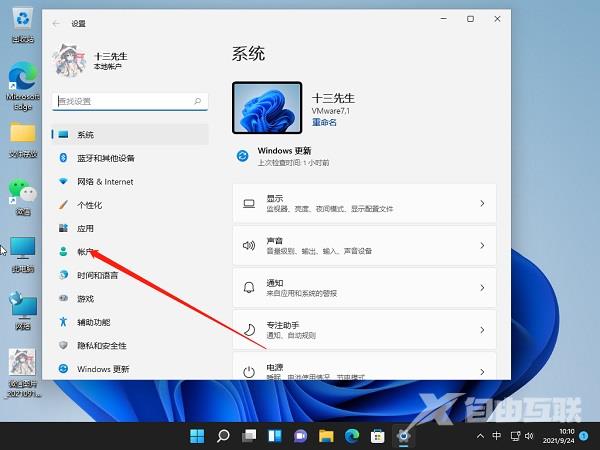
Task: Open the WeChat desktop shortcut
Action: tap(23, 197)
